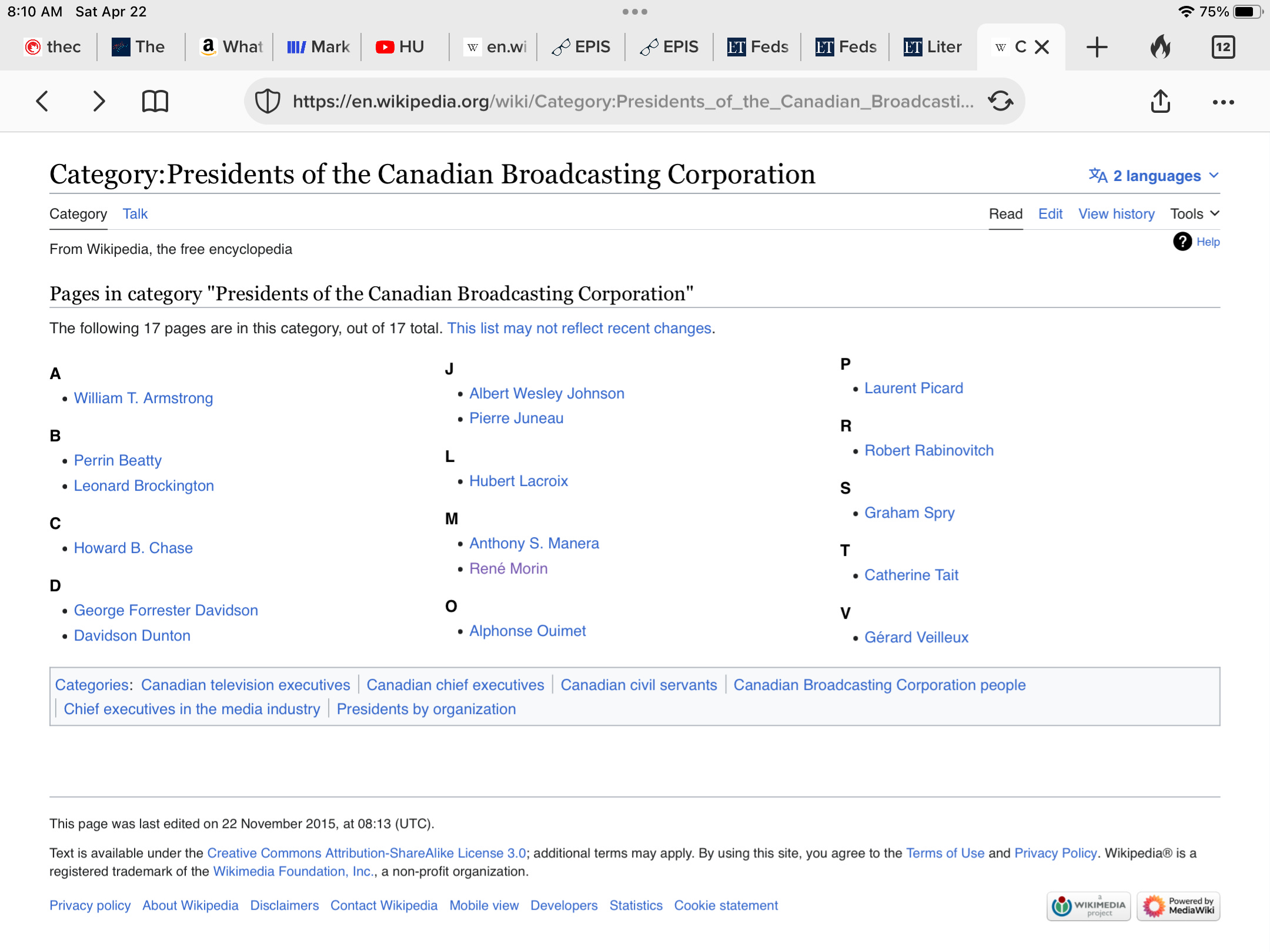
Task: Switch to the first EPIS tab
Action: point(581,47)
